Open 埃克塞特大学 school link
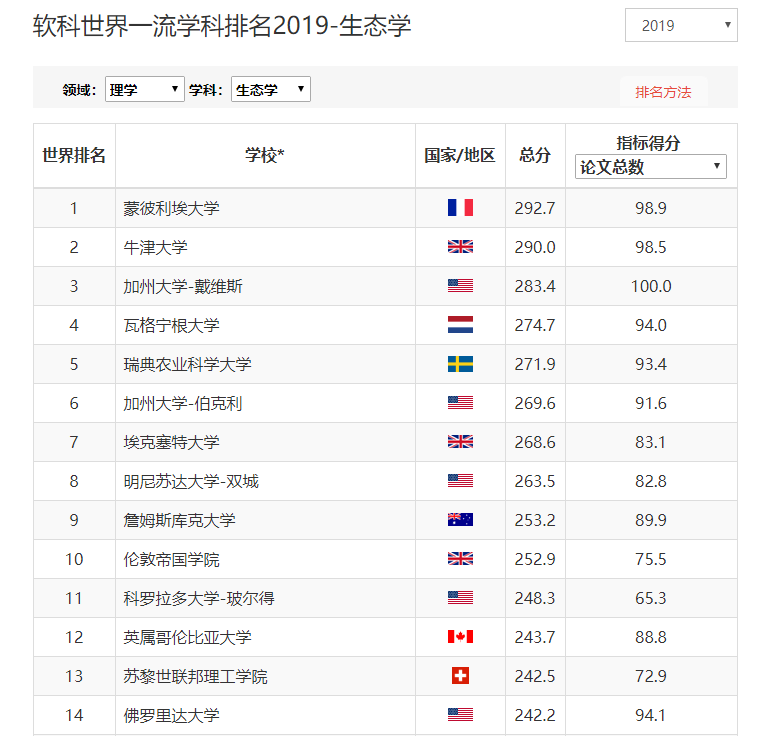The height and width of the screenshot is (736, 760). [x=171, y=442]
